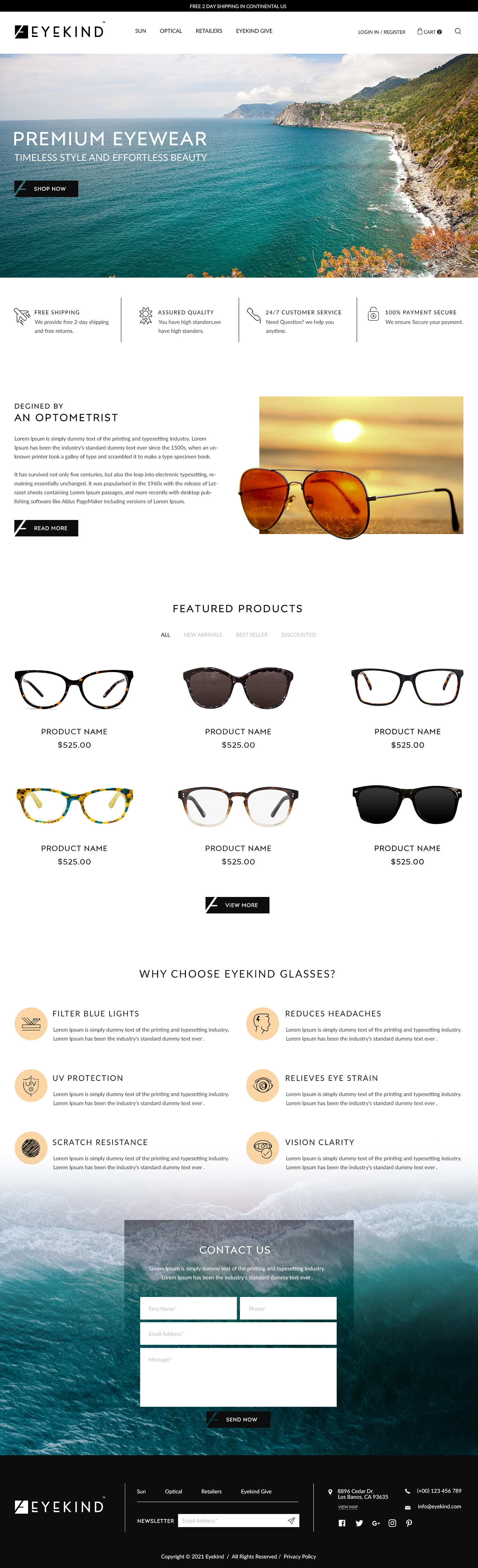Click the View Map footer link

tap(348, 1507)
